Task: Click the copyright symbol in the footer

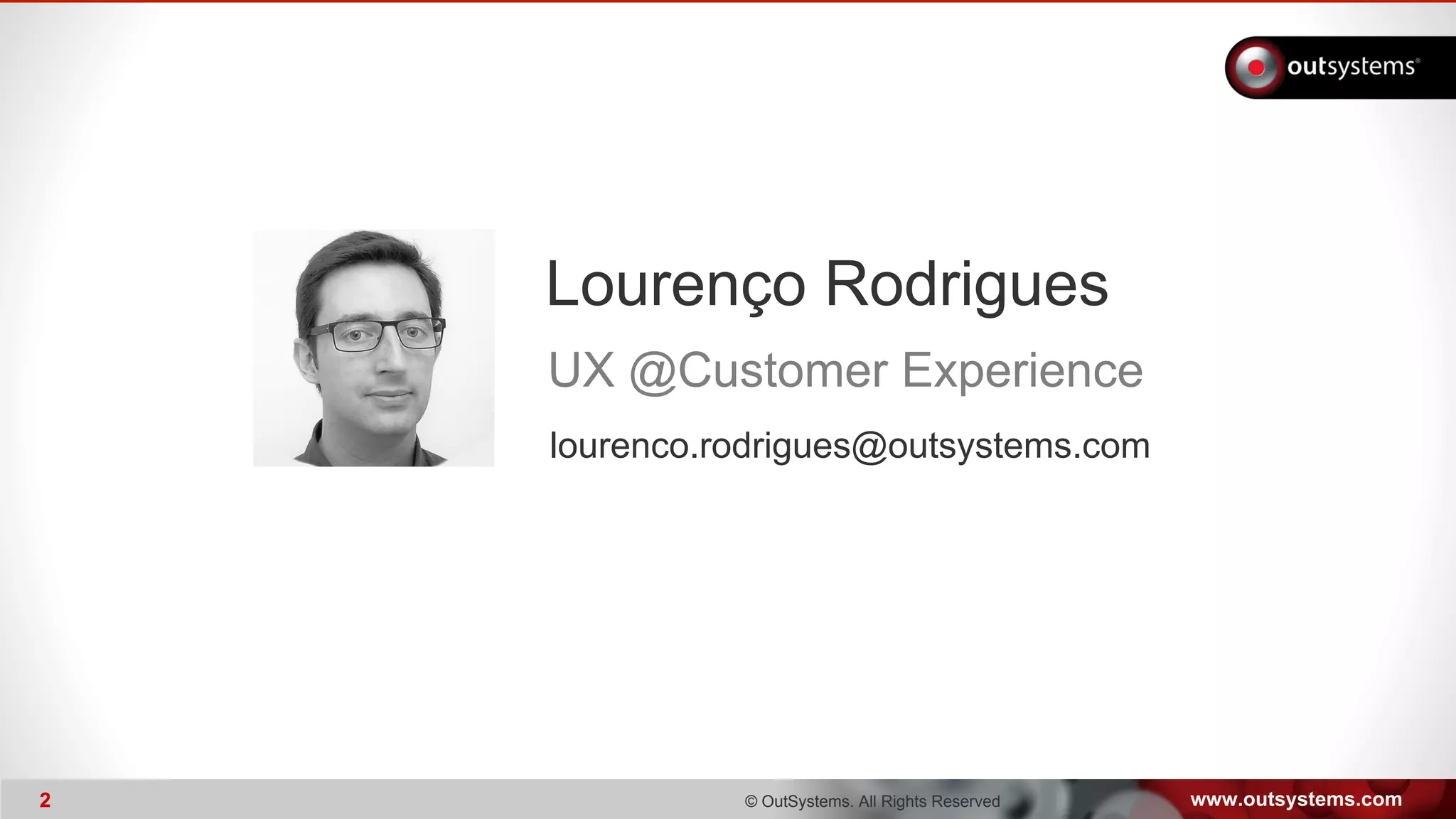Action: tap(751, 801)
